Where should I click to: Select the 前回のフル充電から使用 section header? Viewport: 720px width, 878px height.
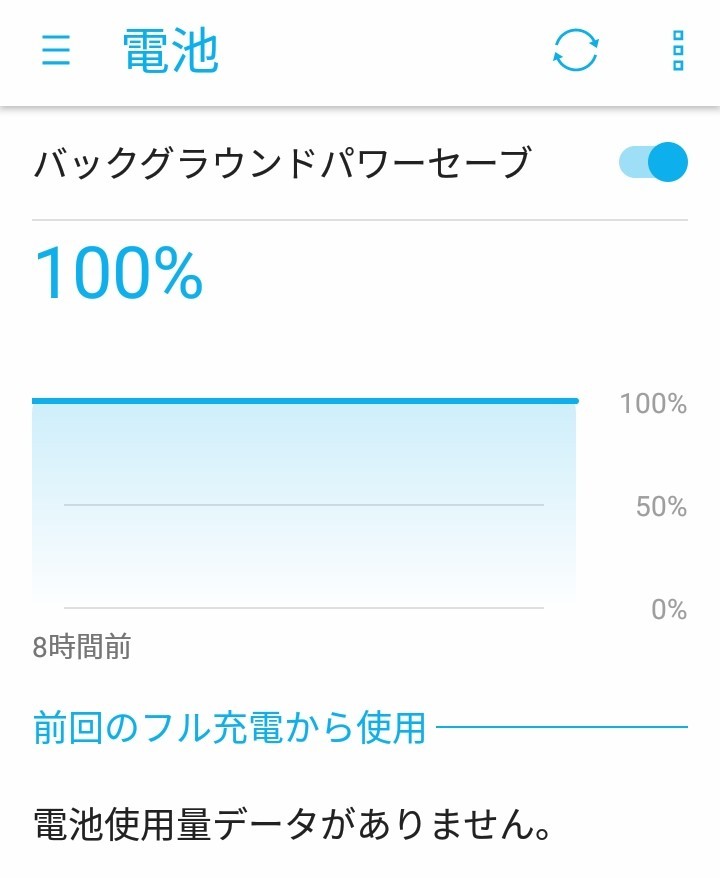(x=229, y=727)
